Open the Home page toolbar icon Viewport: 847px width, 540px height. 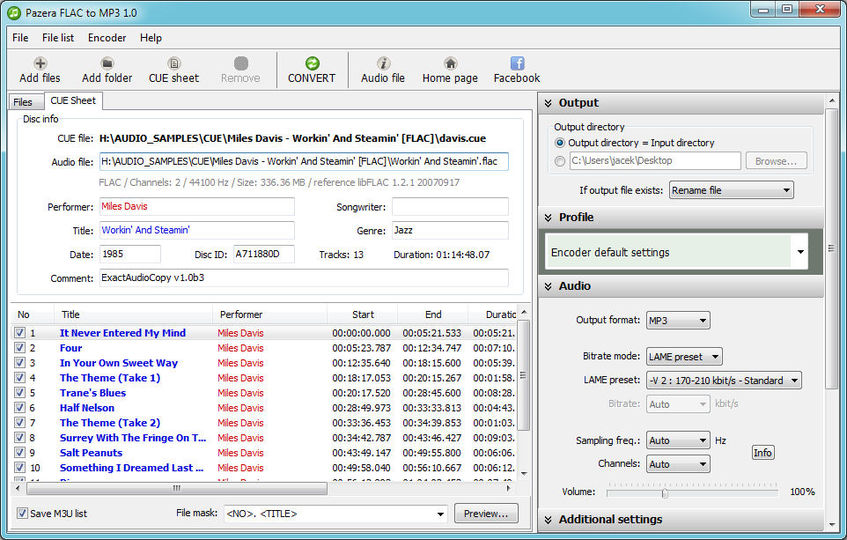click(450, 63)
